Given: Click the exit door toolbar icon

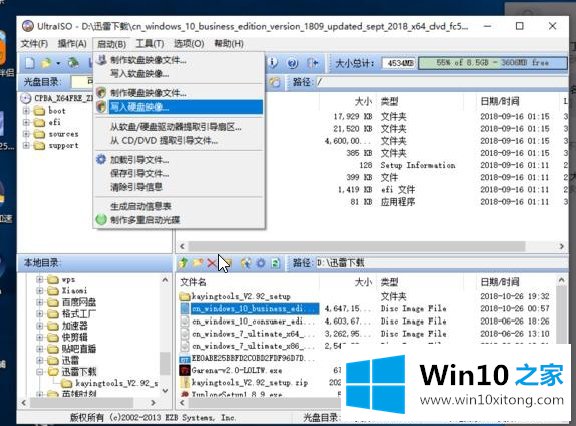Looking at the screenshot, I should [x=313, y=63].
